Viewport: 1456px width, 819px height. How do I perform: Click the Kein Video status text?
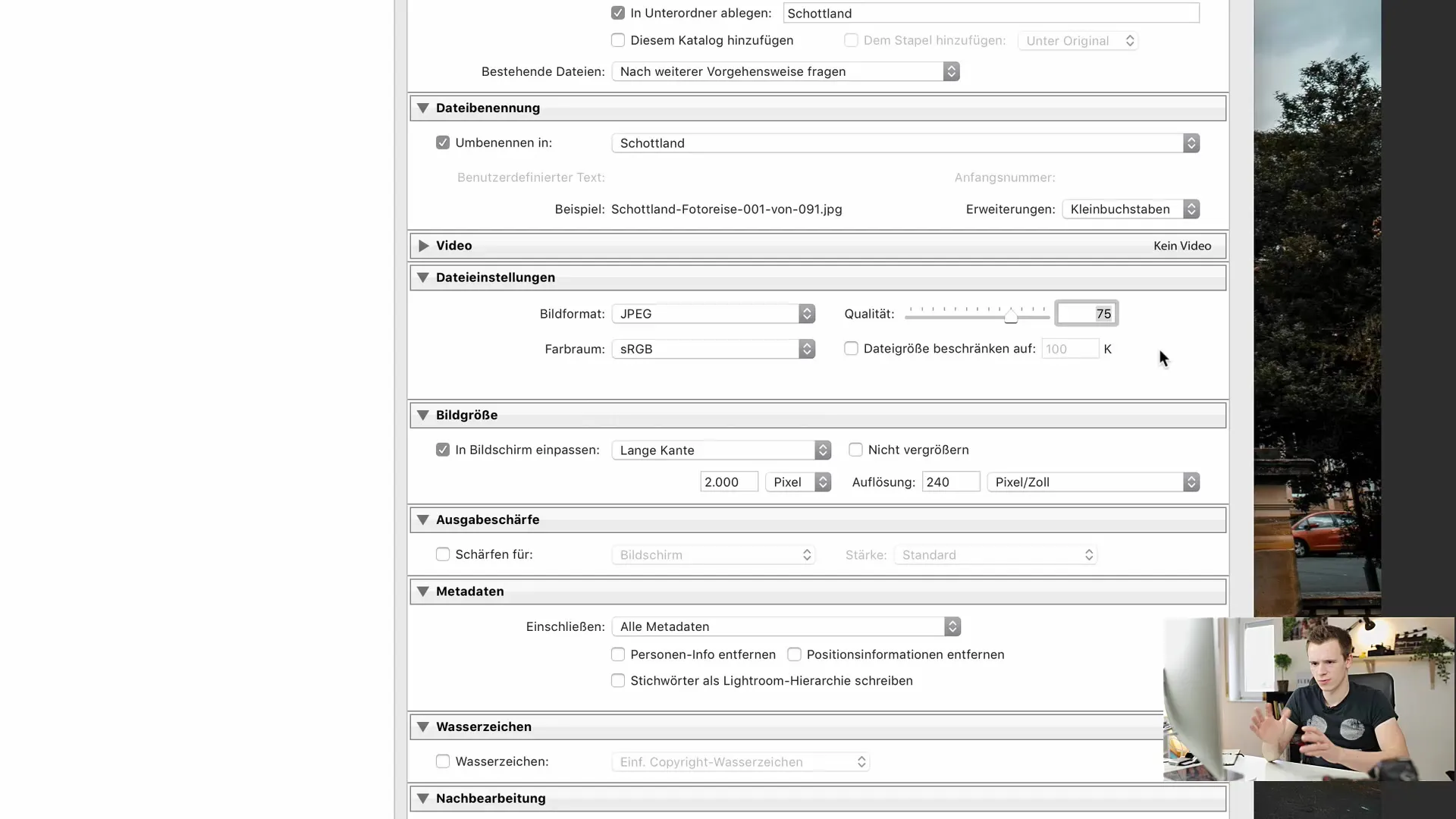1182,246
